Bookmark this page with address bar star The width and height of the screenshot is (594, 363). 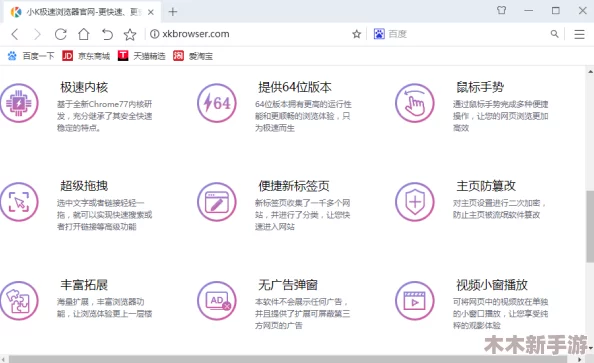pos(356,34)
